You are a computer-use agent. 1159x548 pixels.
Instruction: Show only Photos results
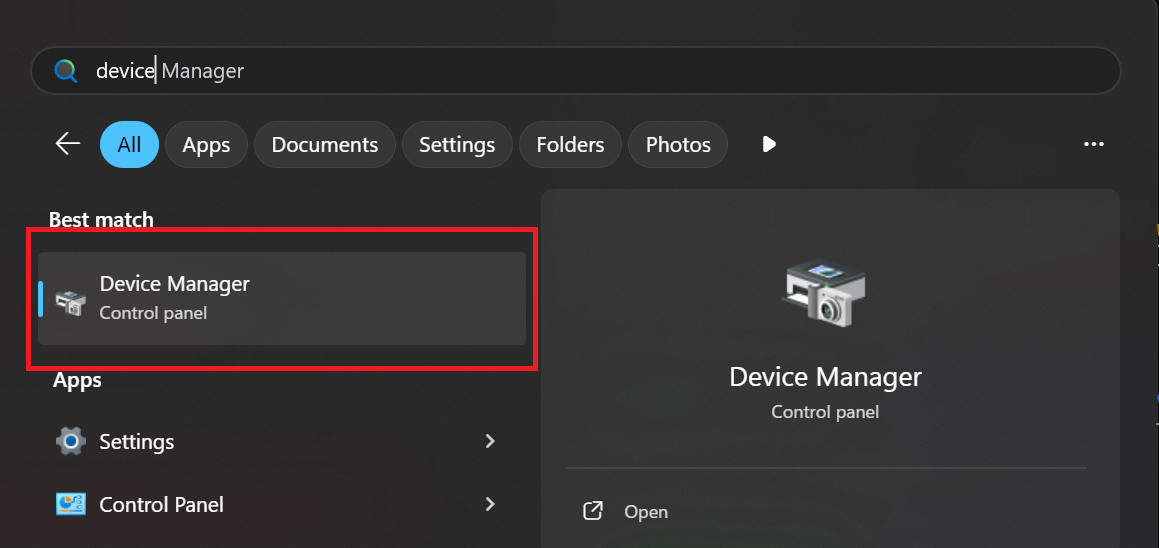coord(678,145)
